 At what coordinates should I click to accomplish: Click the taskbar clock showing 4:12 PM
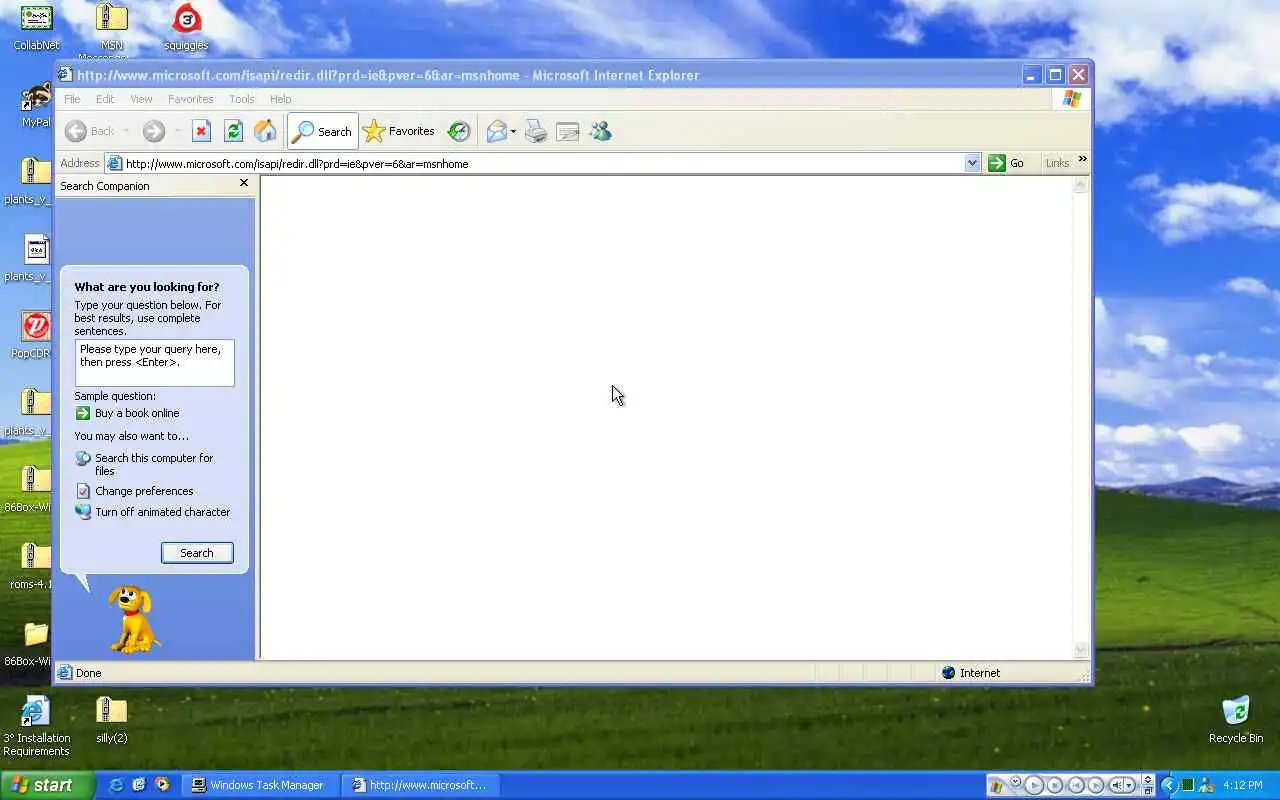(1243, 785)
